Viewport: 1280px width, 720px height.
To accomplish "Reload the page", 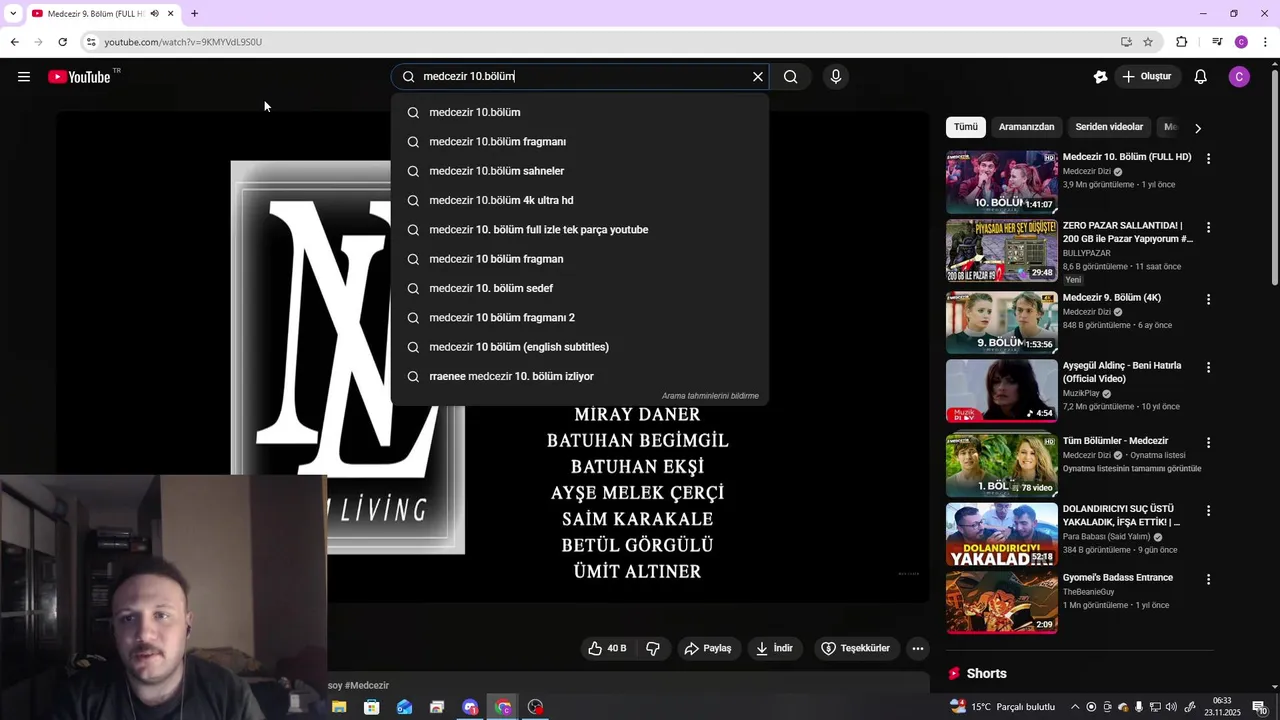I will (62, 42).
